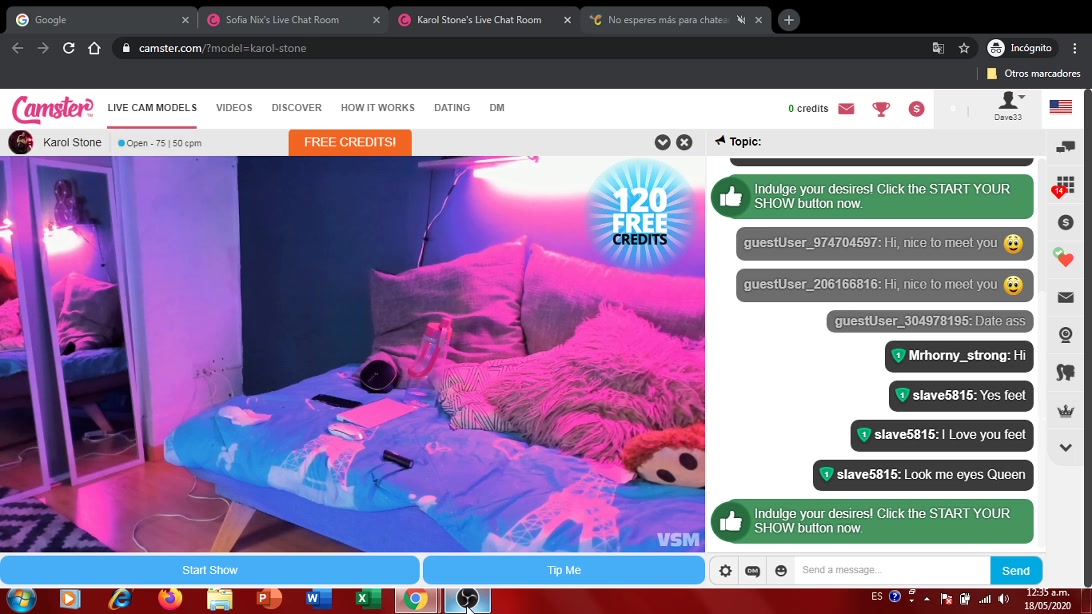
Task: Open the VIDEOS menu item
Action: [x=234, y=108]
